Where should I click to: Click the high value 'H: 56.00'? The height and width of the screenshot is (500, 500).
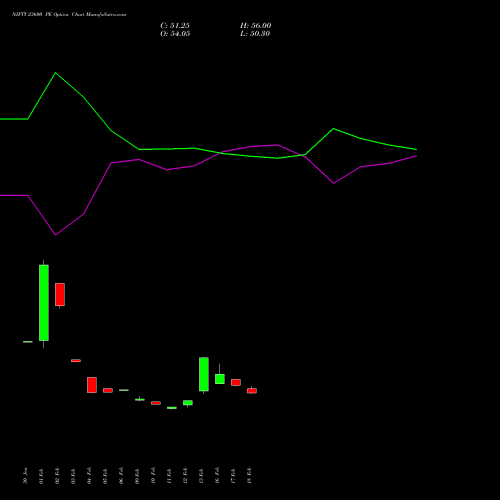pyautogui.click(x=256, y=26)
